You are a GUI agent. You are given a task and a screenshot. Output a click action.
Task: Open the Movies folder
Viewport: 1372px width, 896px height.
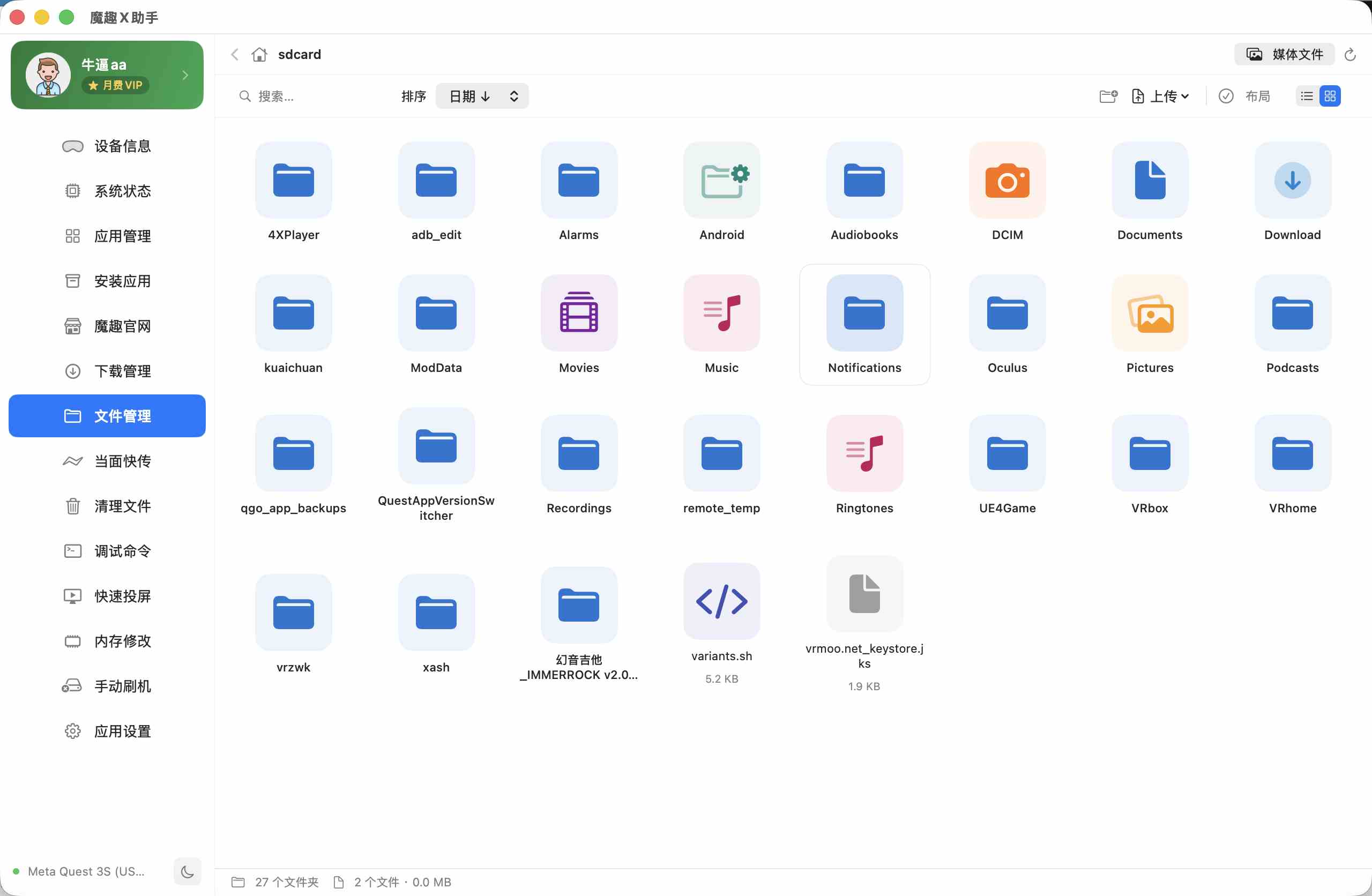click(x=578, y=313)
